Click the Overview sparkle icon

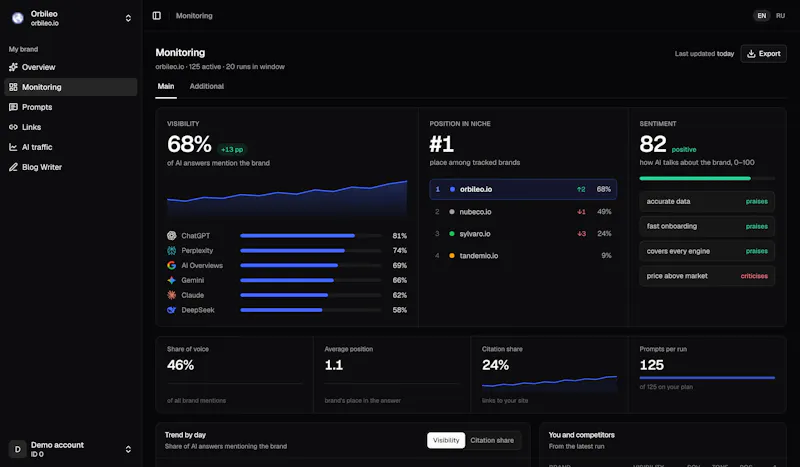click(x=13, y=67)
